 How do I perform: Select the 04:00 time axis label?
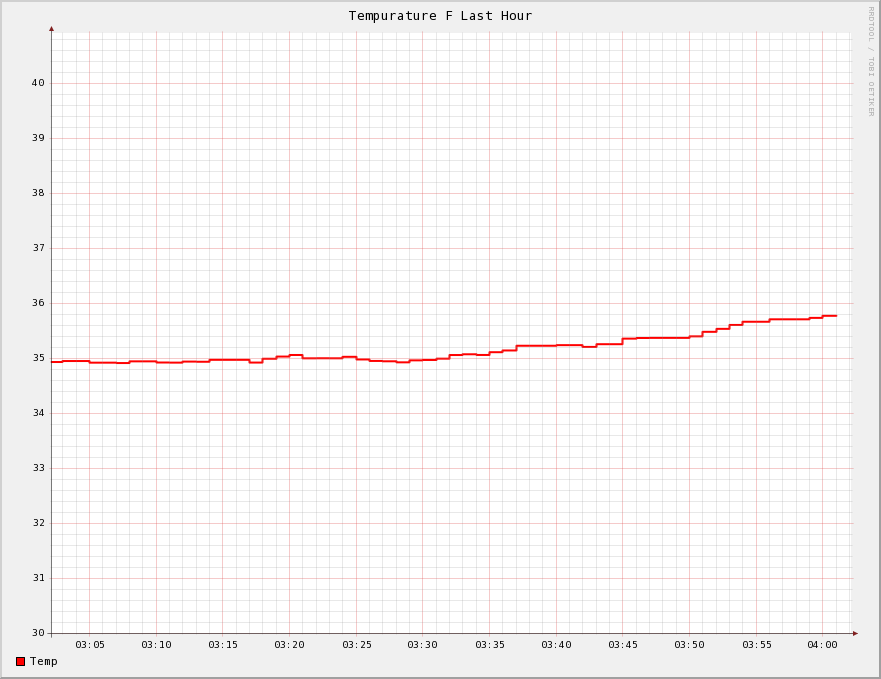coord(822,645)
